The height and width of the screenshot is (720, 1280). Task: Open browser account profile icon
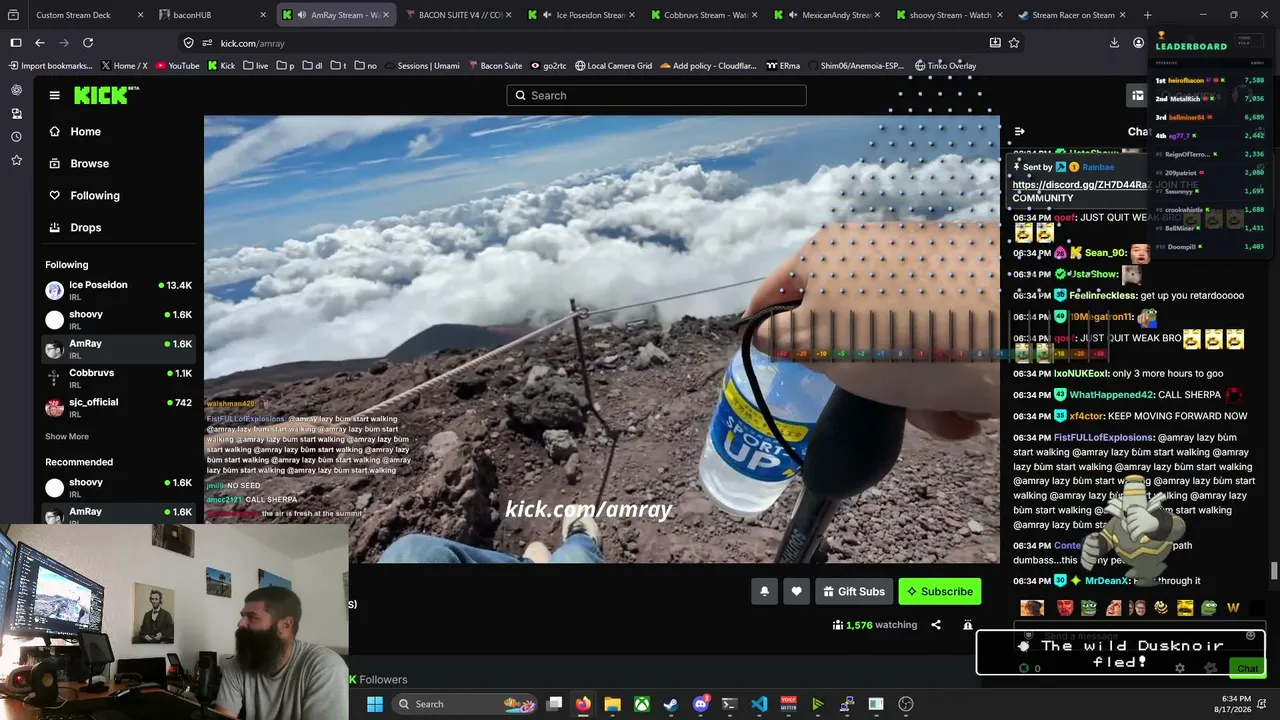[x=1138, y=43]
